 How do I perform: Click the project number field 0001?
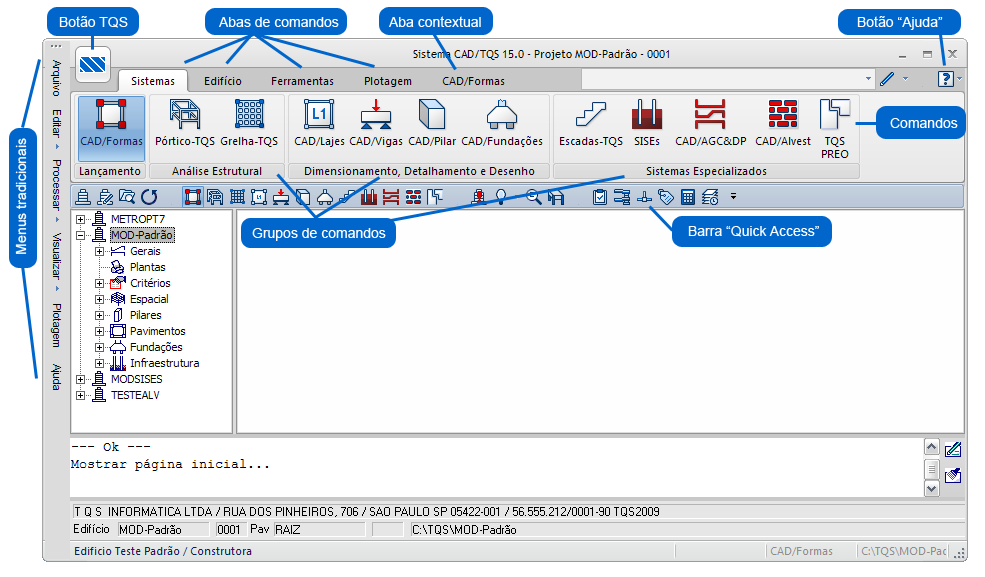(x=229, y=530)
